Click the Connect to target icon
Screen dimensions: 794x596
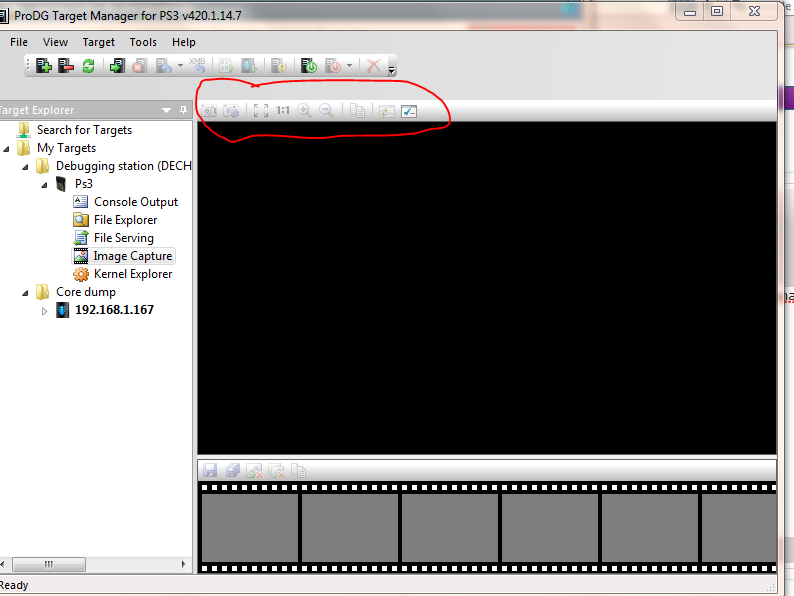[117, 66]
